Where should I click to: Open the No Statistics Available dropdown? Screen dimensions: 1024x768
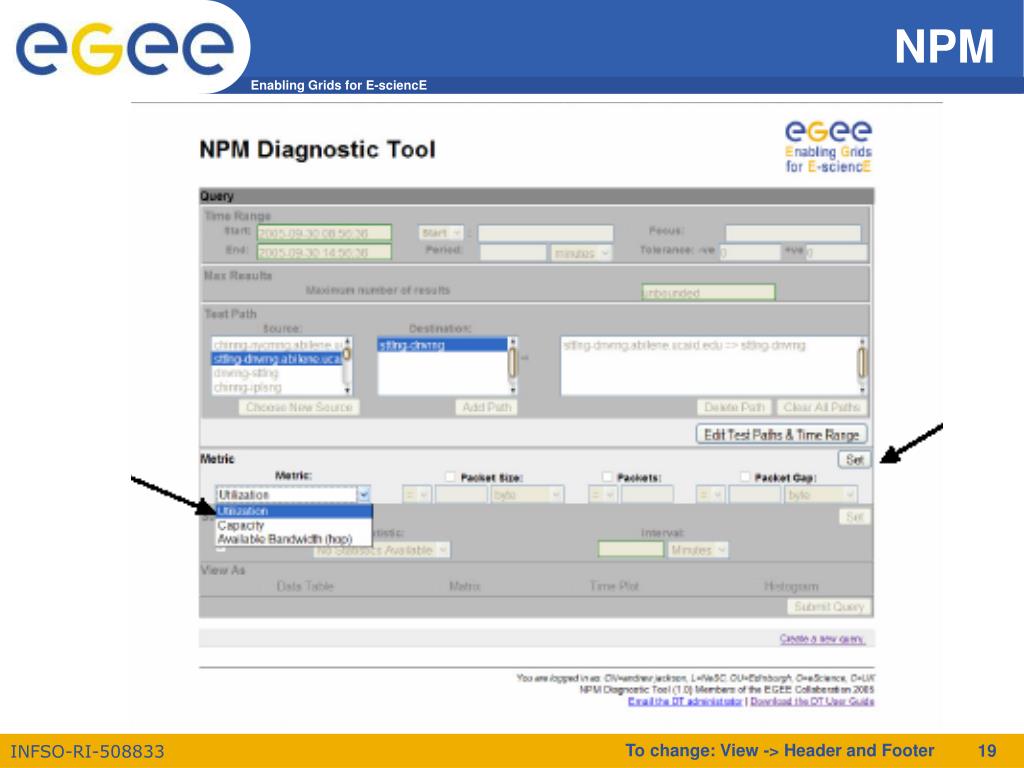click(x=381, y=550)
